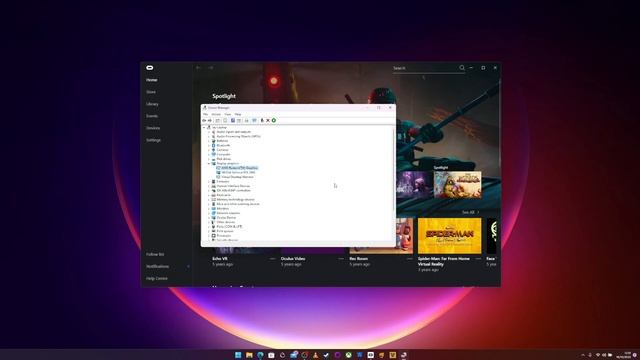Select Keyboards in the device tree

pos(224,195)
